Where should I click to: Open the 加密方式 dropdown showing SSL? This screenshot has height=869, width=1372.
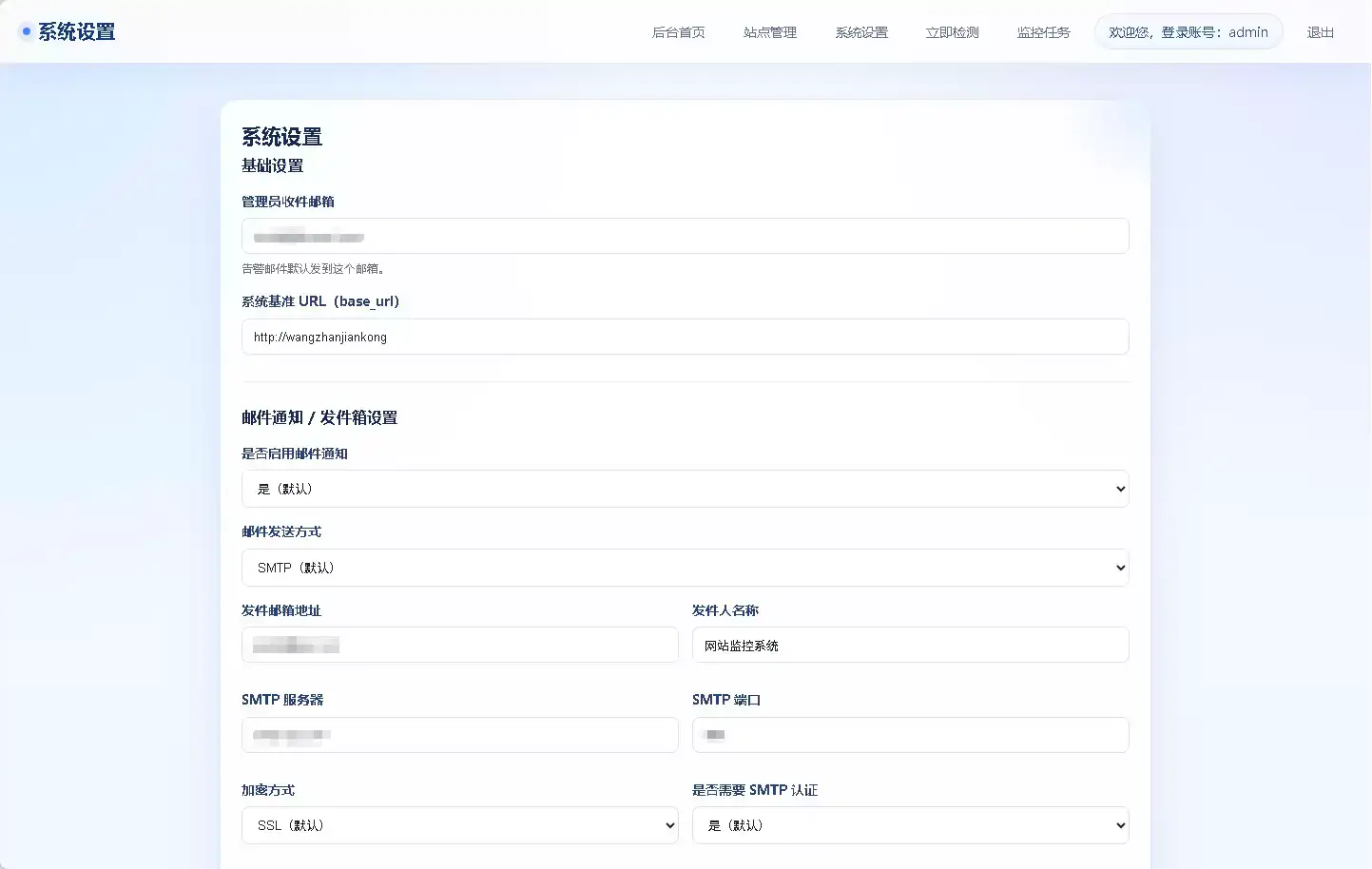[459, 825]
